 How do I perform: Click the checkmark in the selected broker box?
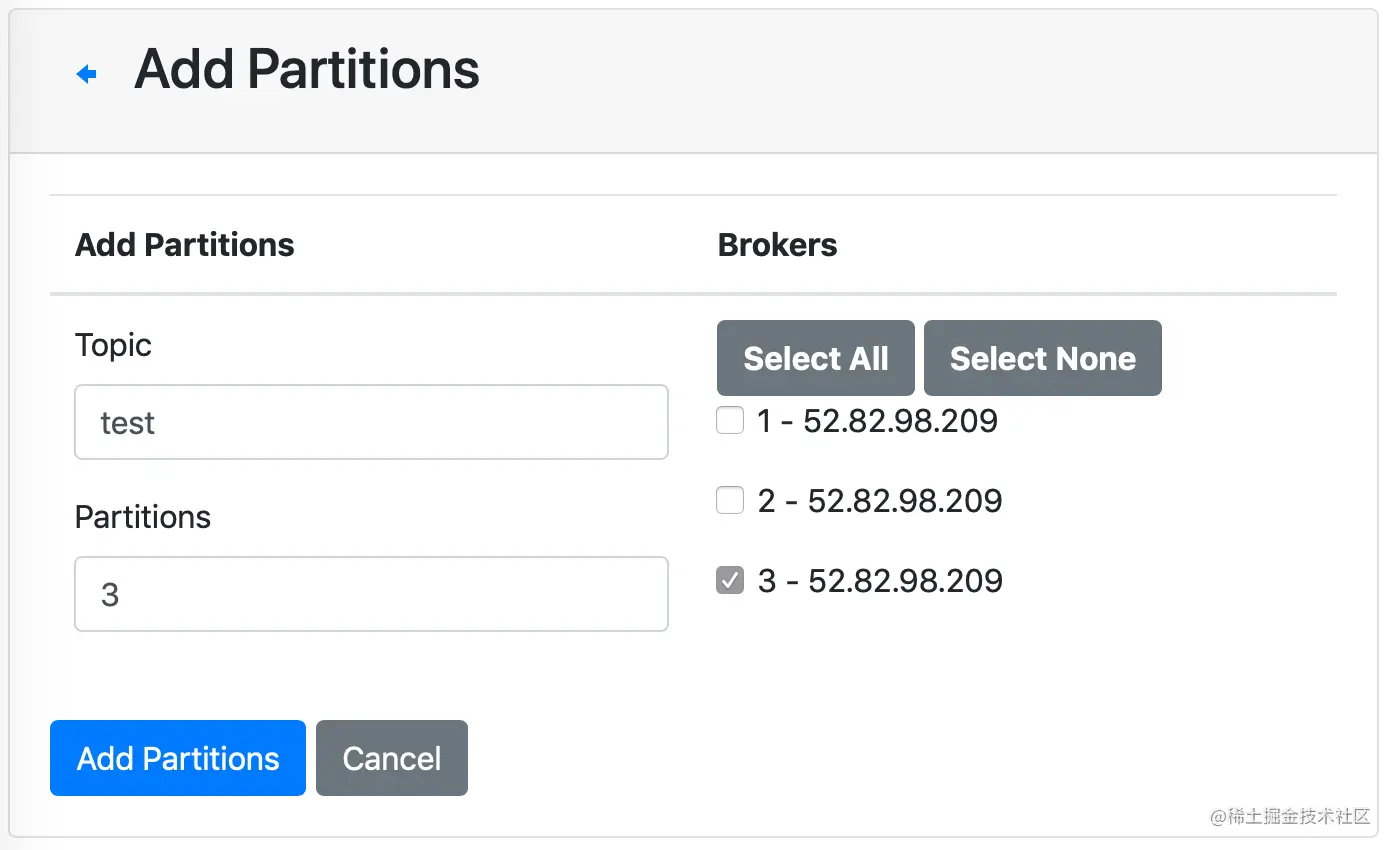tap(730, 580)
